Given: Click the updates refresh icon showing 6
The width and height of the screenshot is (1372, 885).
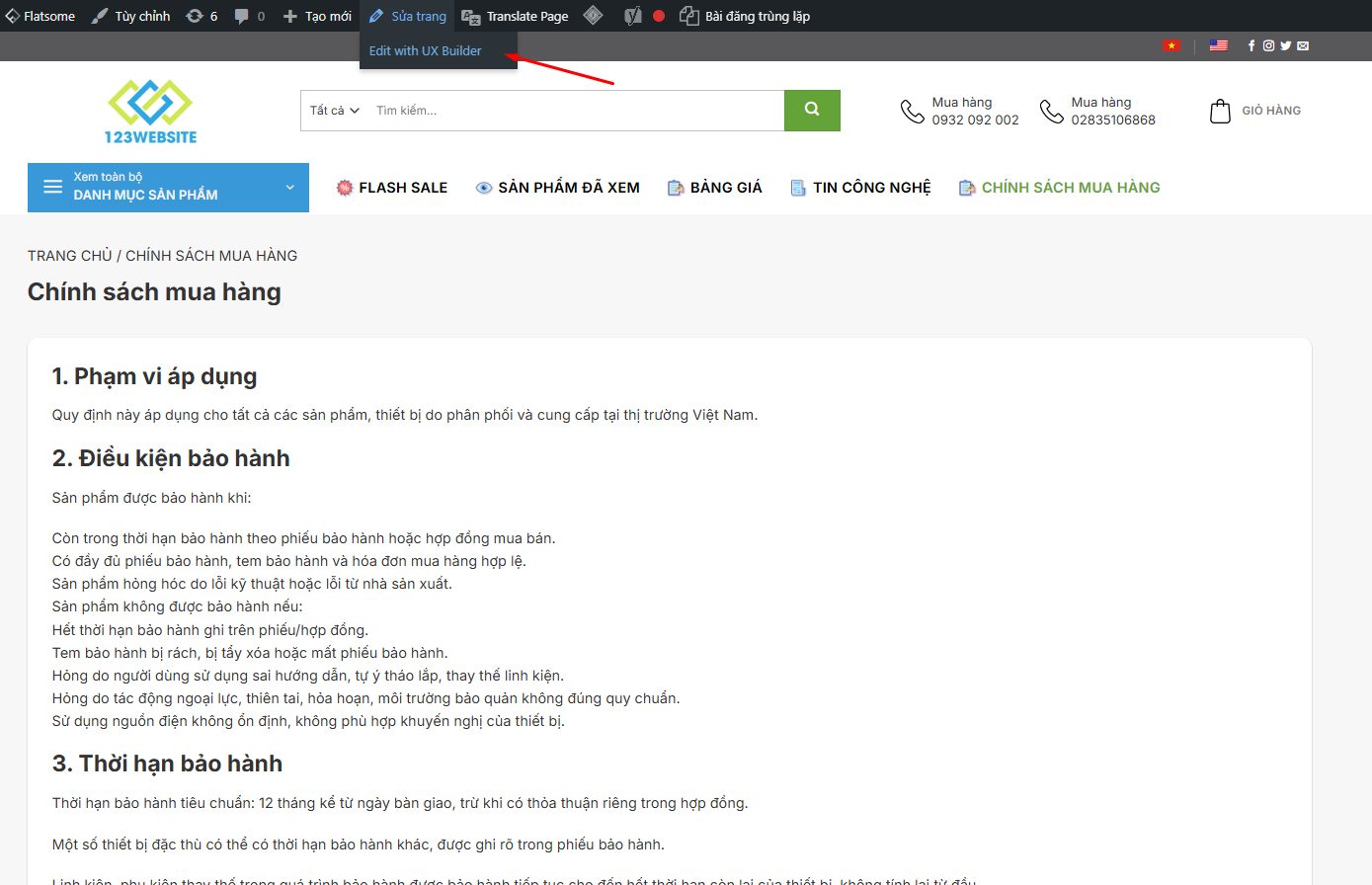Looking at the screenshot, I should [x=202, y=16].
